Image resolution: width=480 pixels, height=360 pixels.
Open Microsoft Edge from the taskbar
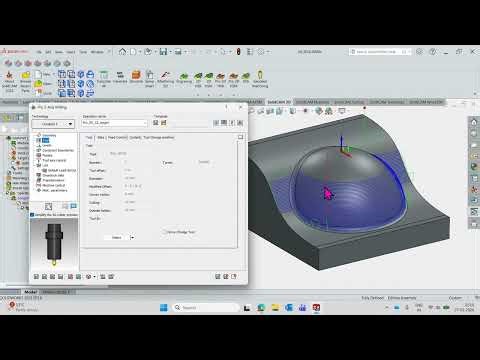click(261, 307)
